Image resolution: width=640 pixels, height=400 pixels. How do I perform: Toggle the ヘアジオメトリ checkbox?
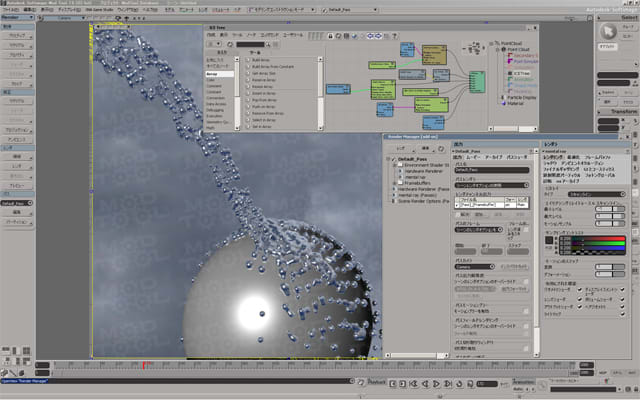click(x=622, y=307)
